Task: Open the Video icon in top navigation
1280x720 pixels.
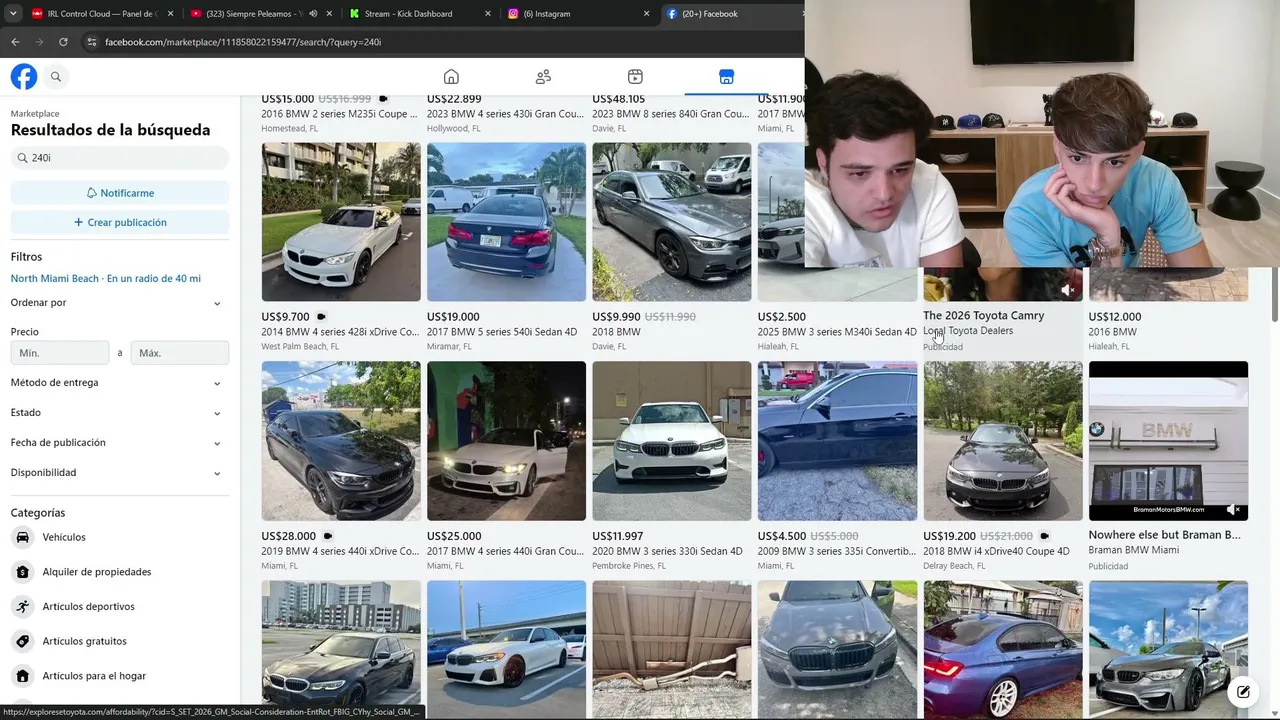Action: (x=635, y=77)
